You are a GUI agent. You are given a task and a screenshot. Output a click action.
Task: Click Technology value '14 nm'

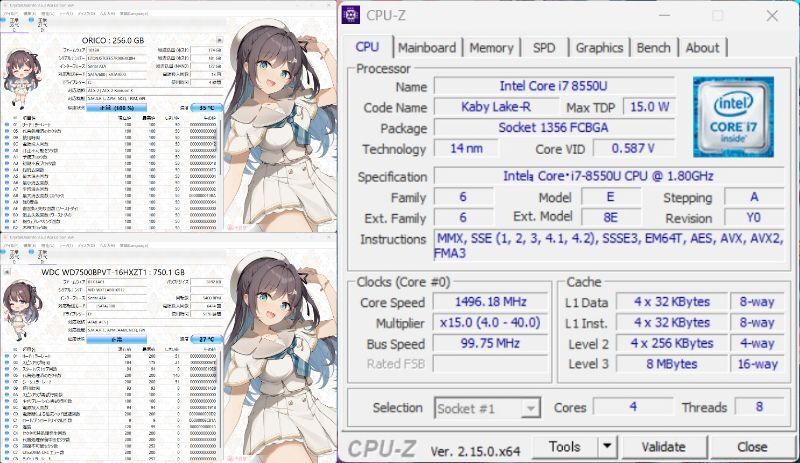pyautogui.click(x=466, y=149)
